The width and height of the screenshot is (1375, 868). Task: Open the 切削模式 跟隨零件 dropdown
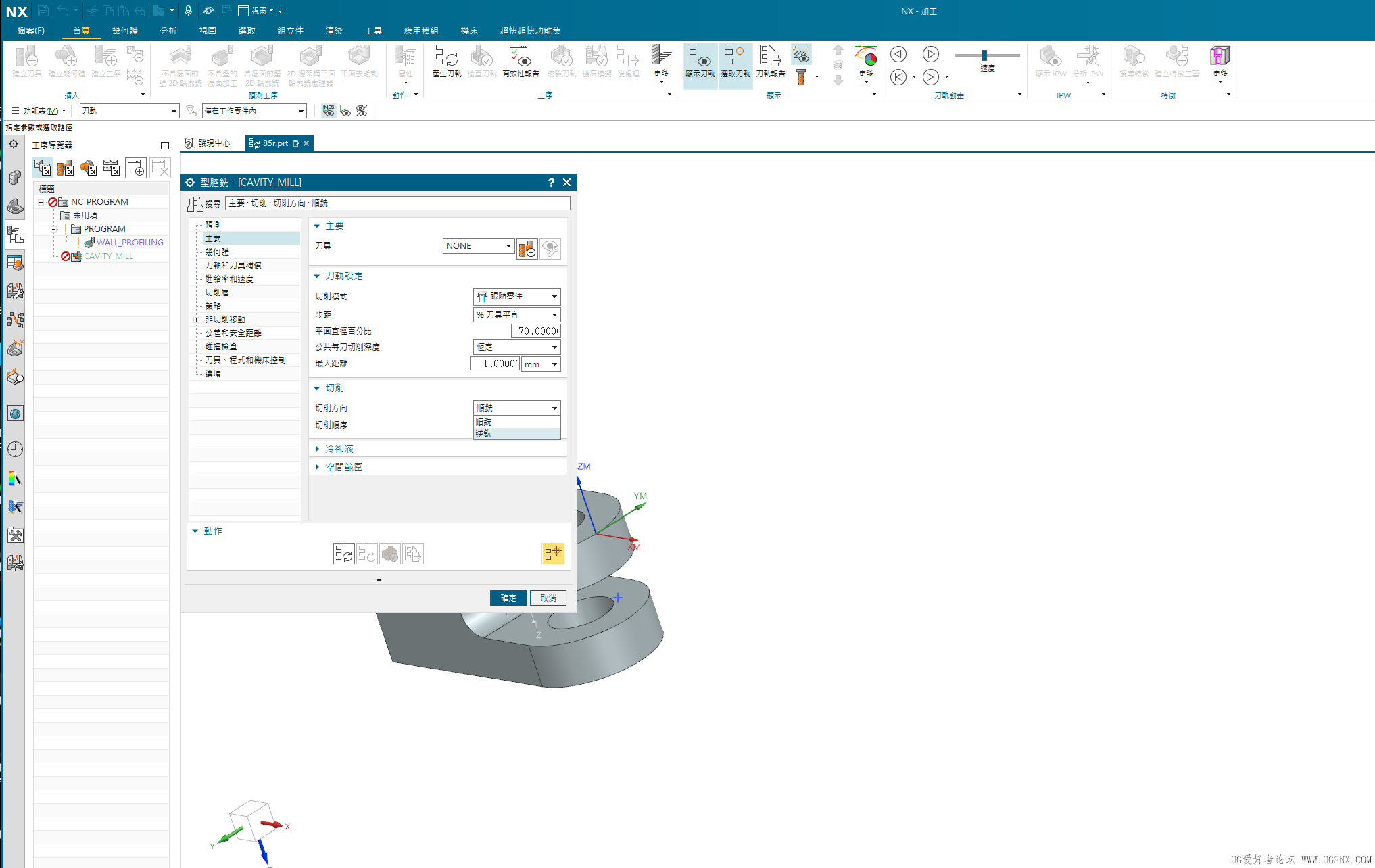tap(516, 296)
